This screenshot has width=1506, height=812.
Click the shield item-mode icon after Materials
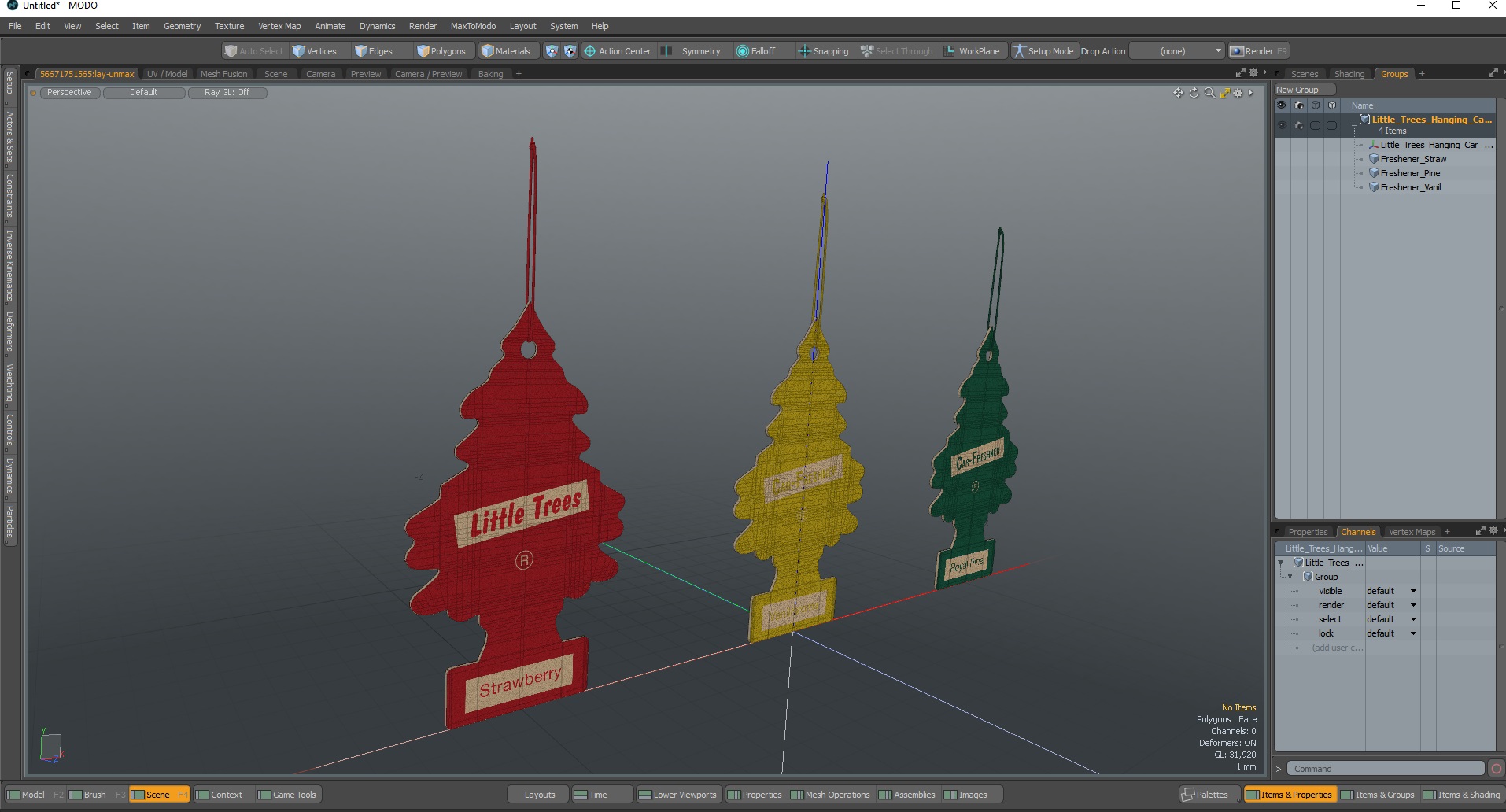[x=552, y=51]
